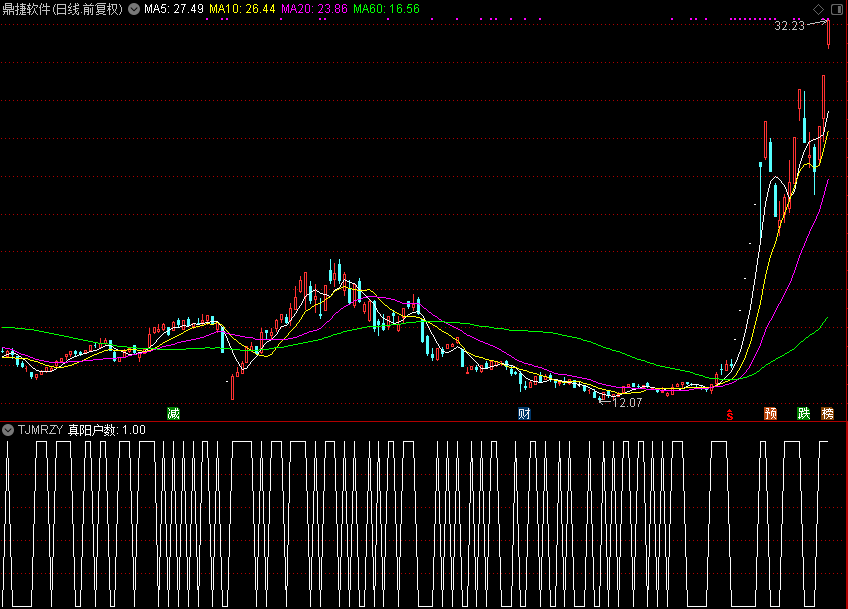The height and width of the screenshot is (609, 848).
Task: Click the MA60: 16.56 label
Action: pos(386,9)
